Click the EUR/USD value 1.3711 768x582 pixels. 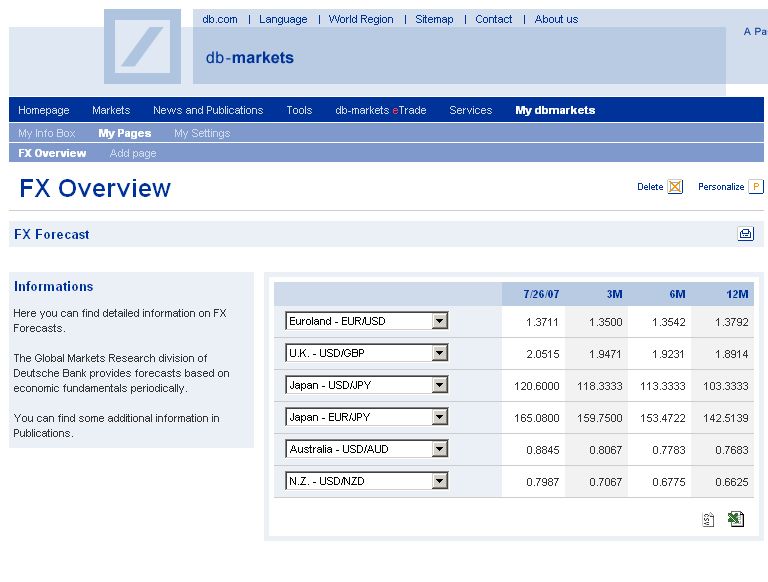point(542,322)
